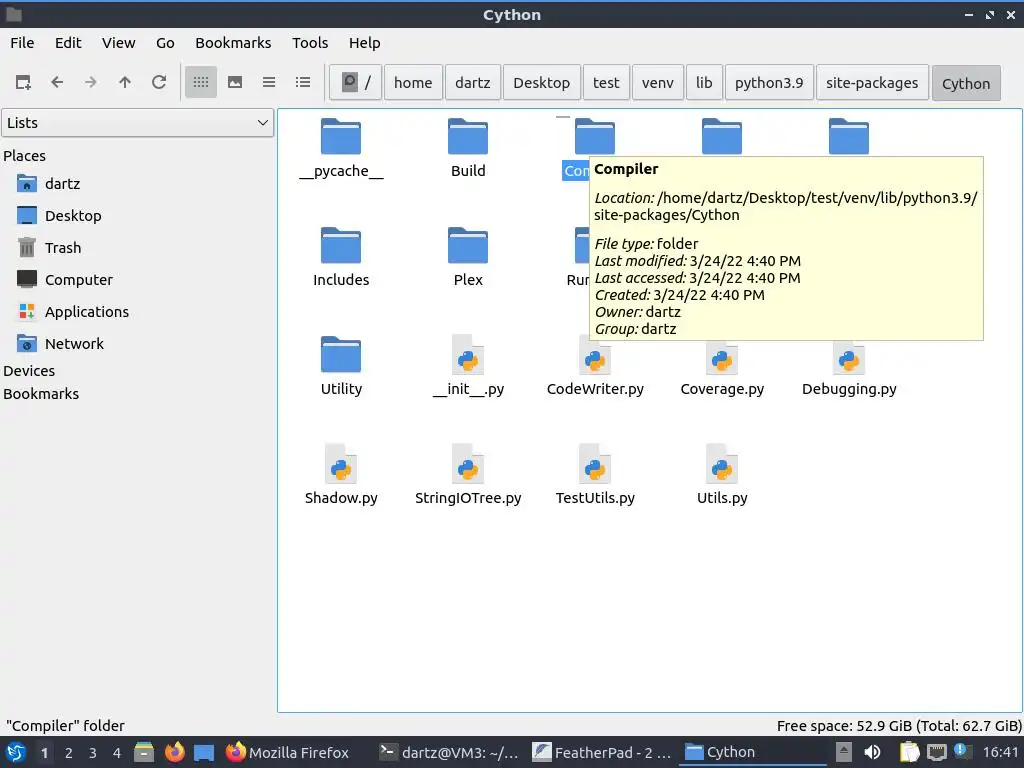Switch to compact list view mode
The width and height of the screenshot is (1024, 768).
[269, 82]
